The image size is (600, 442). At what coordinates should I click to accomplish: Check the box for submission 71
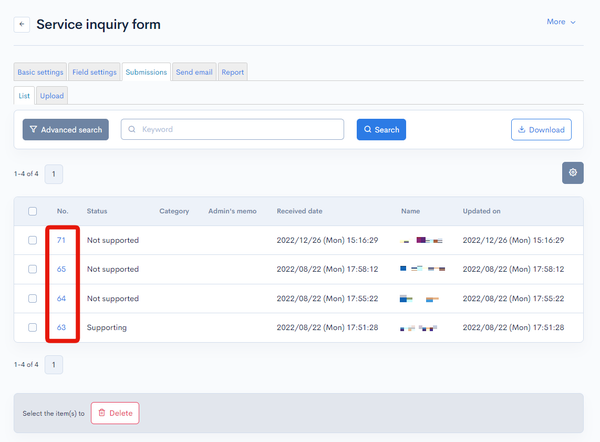(x=33, y=240)
